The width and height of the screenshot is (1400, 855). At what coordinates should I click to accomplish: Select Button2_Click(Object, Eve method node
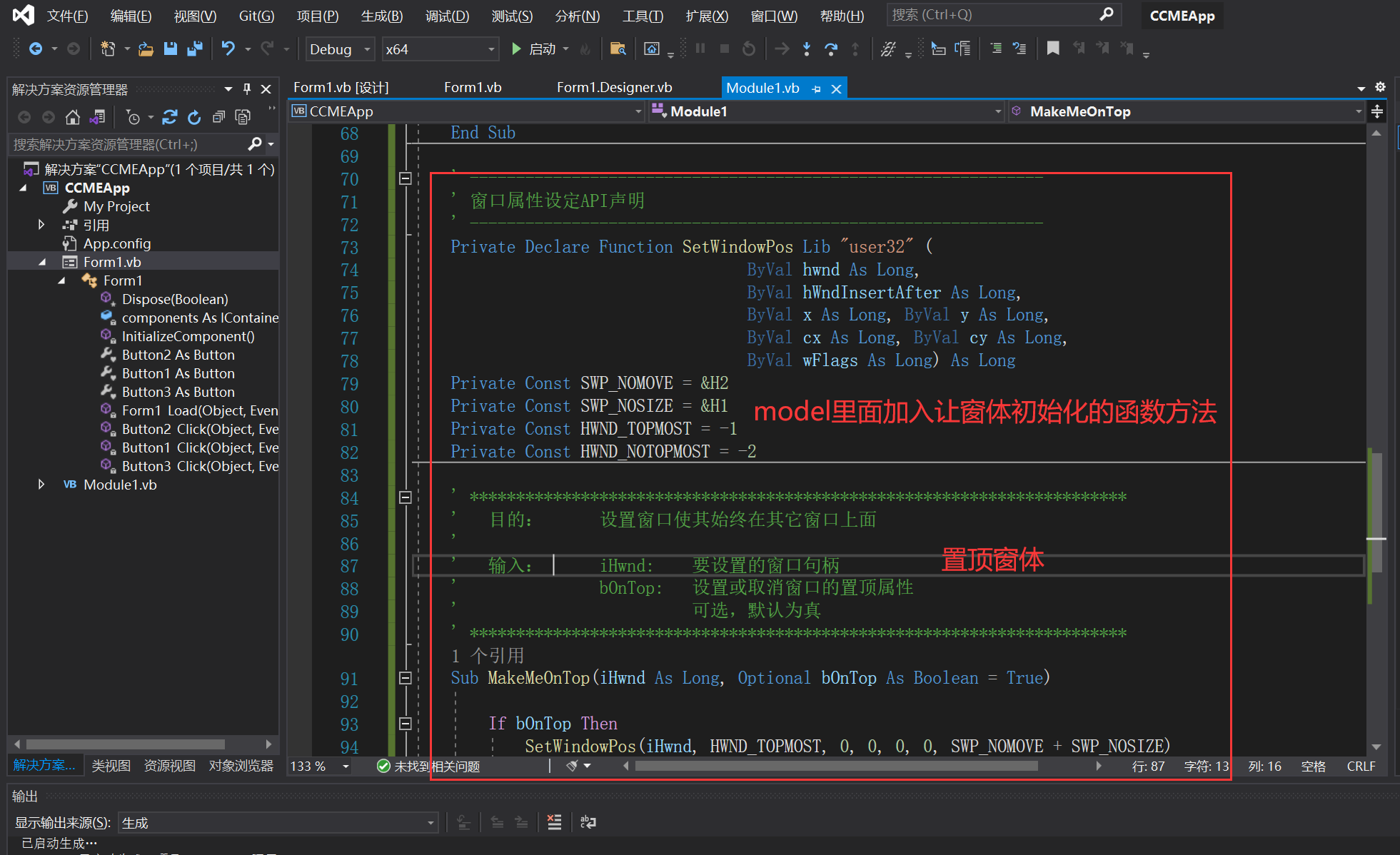tap(200, 429)
